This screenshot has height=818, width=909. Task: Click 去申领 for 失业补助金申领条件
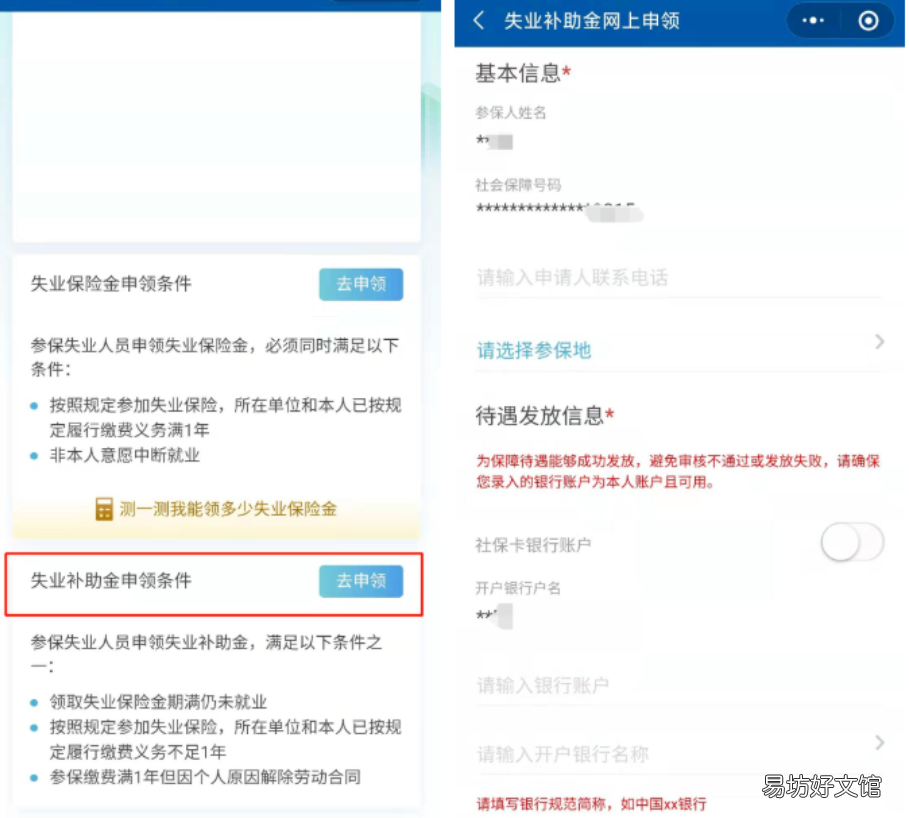(361, 581)
